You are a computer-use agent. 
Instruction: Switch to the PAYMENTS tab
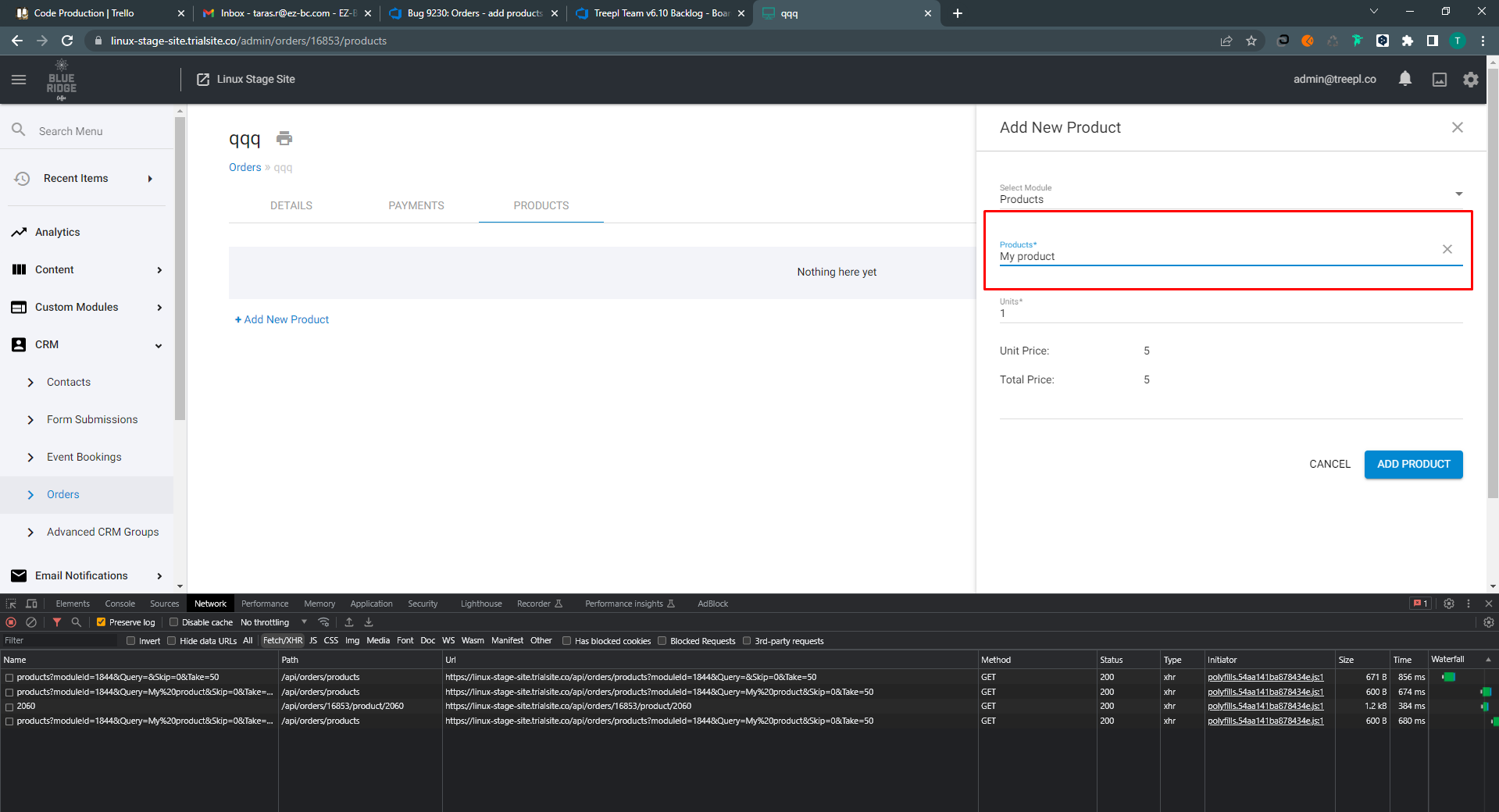pos(416,205)
